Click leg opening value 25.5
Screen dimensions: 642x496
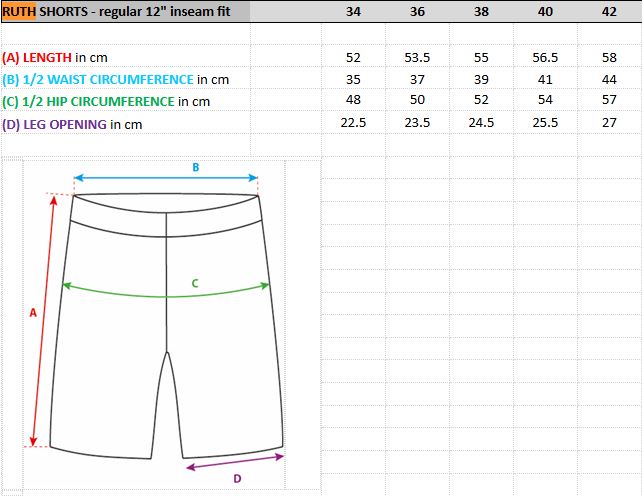click(545, 122)
